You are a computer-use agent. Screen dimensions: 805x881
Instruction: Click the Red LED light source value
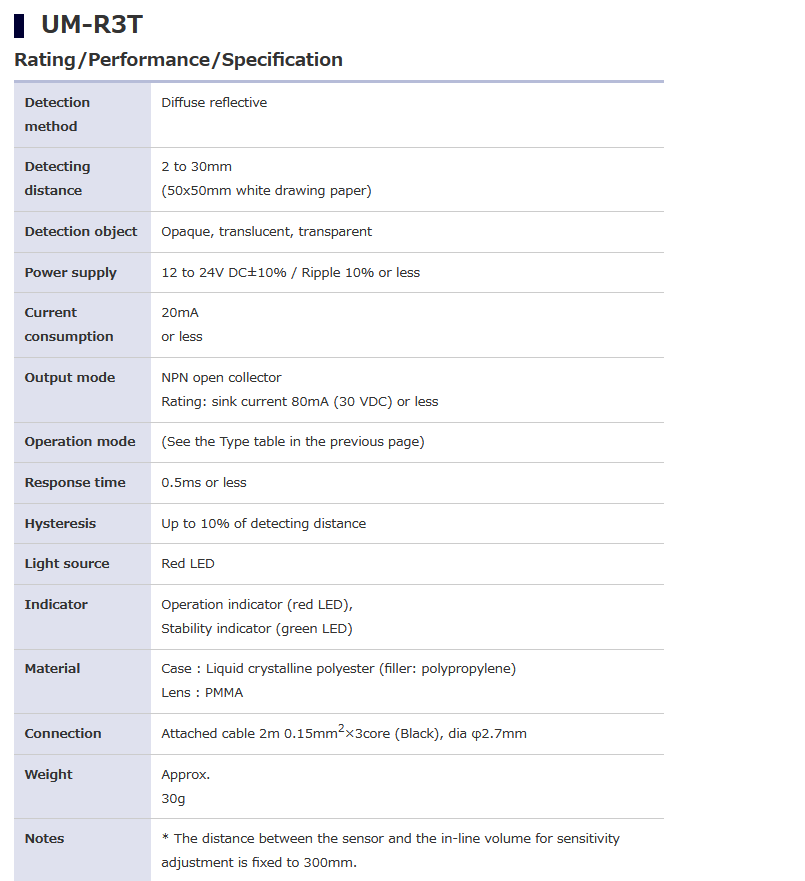coord(188,563)
